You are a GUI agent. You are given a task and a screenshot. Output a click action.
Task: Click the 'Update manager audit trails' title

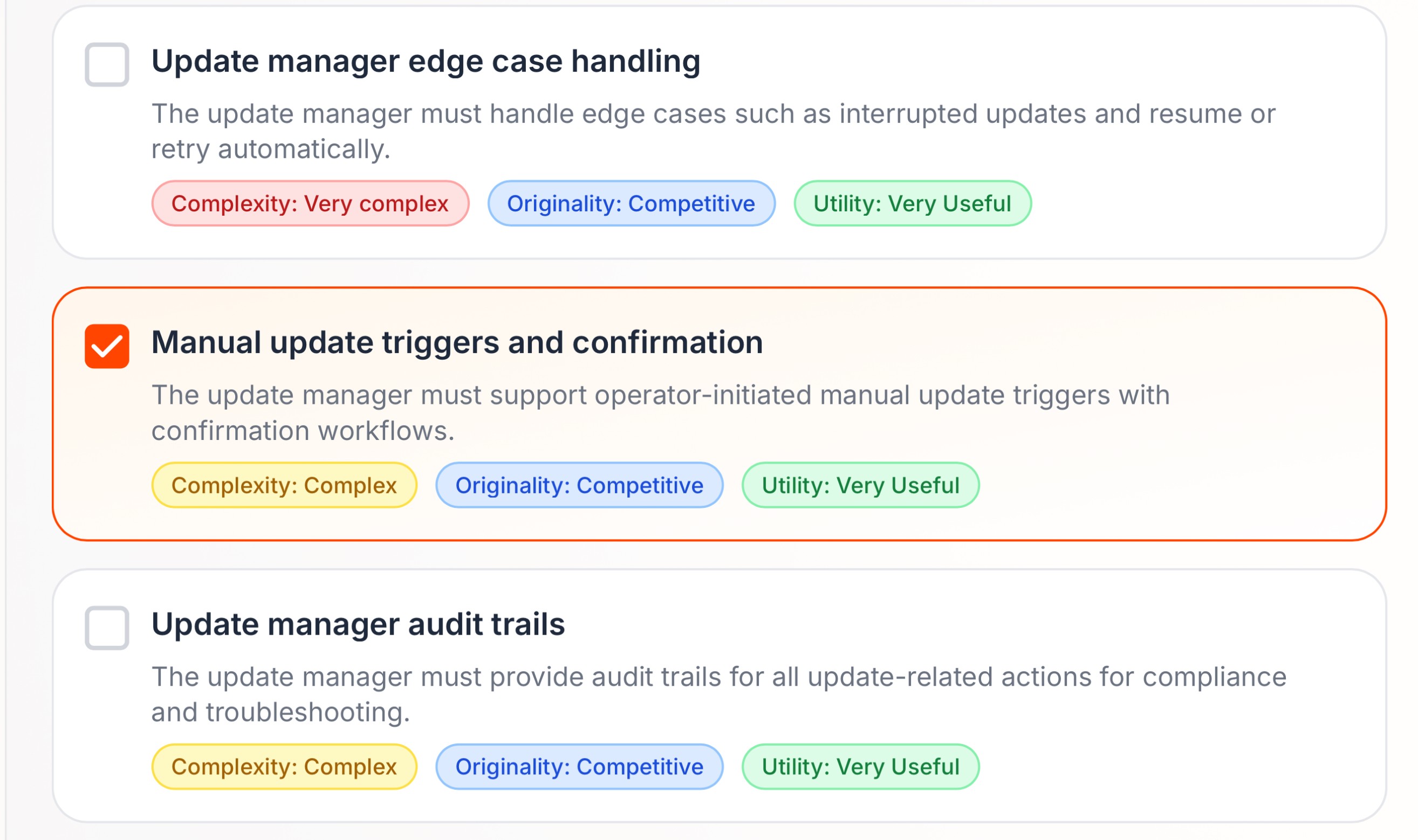coord(357,624)
